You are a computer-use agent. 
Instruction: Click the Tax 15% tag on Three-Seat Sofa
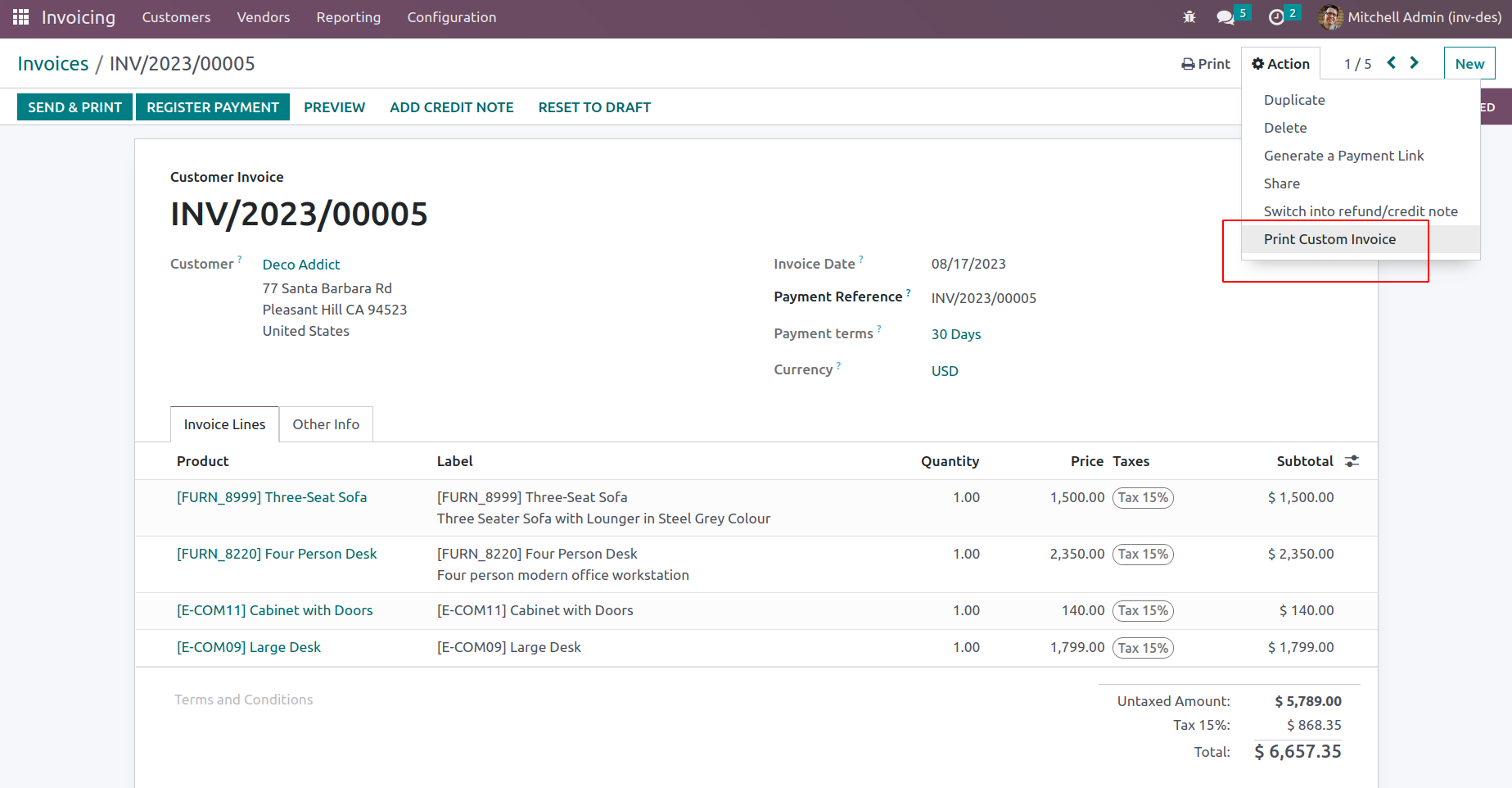pos(1143,498)
